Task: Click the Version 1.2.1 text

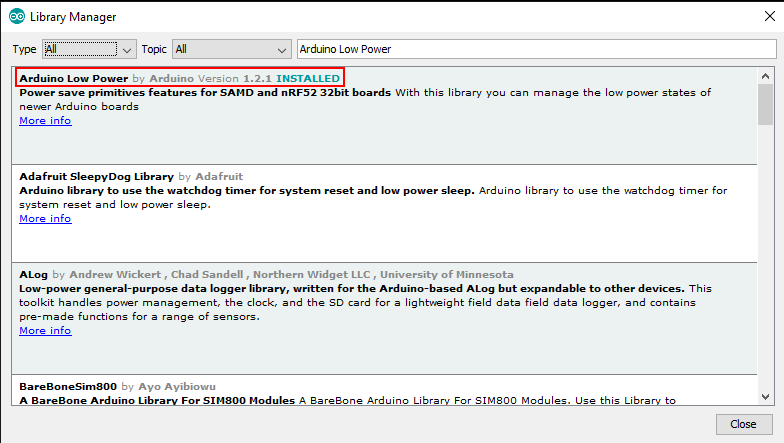Action: tap(234, 78)
